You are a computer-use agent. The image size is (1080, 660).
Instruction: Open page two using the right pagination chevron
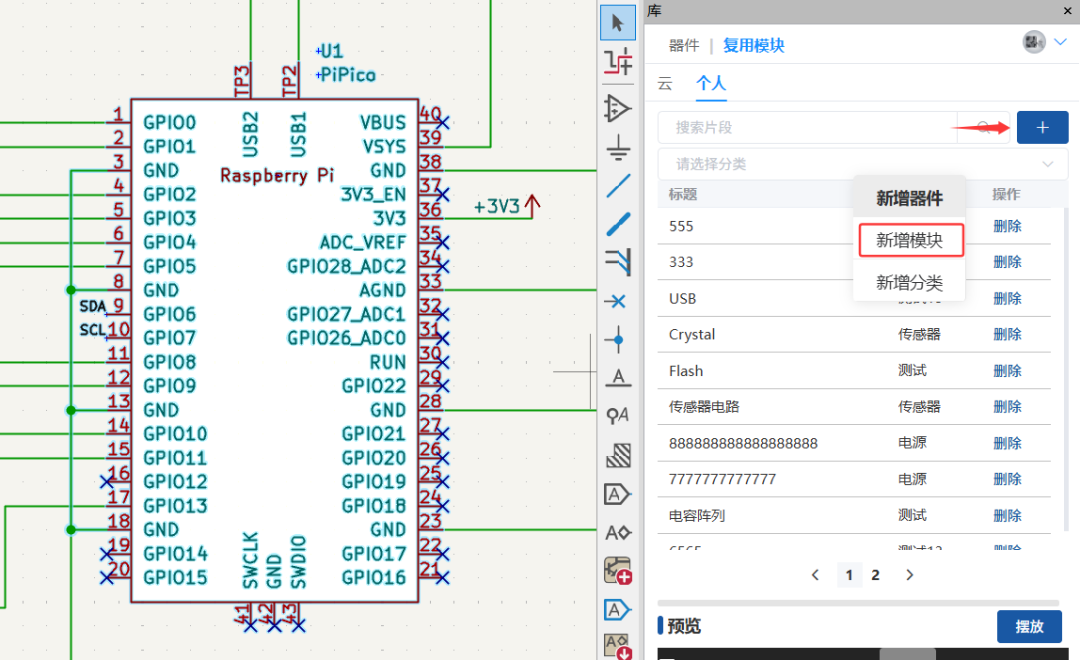point(909,574)
